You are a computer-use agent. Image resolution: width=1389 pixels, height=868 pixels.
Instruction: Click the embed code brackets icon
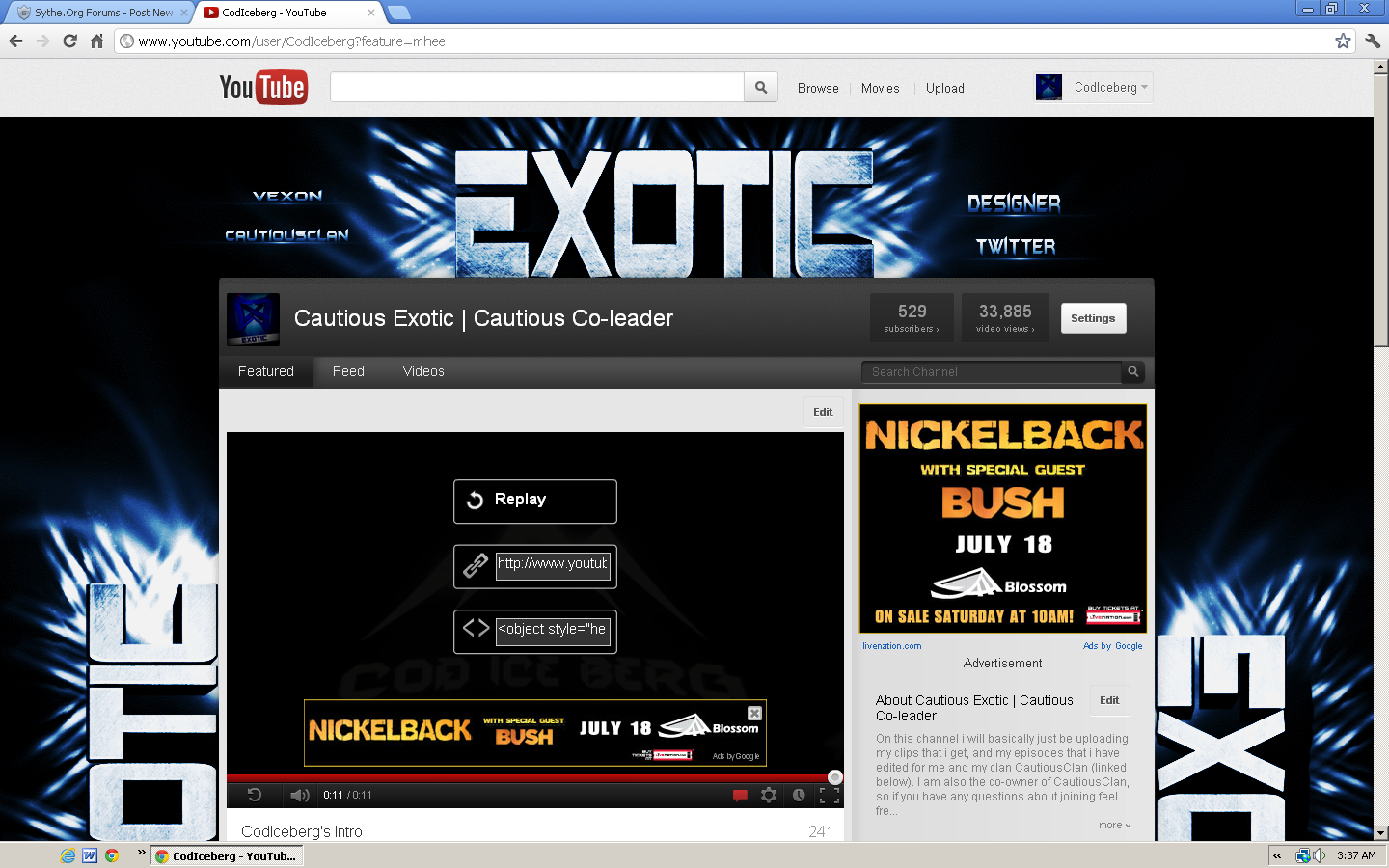[476, 629]
